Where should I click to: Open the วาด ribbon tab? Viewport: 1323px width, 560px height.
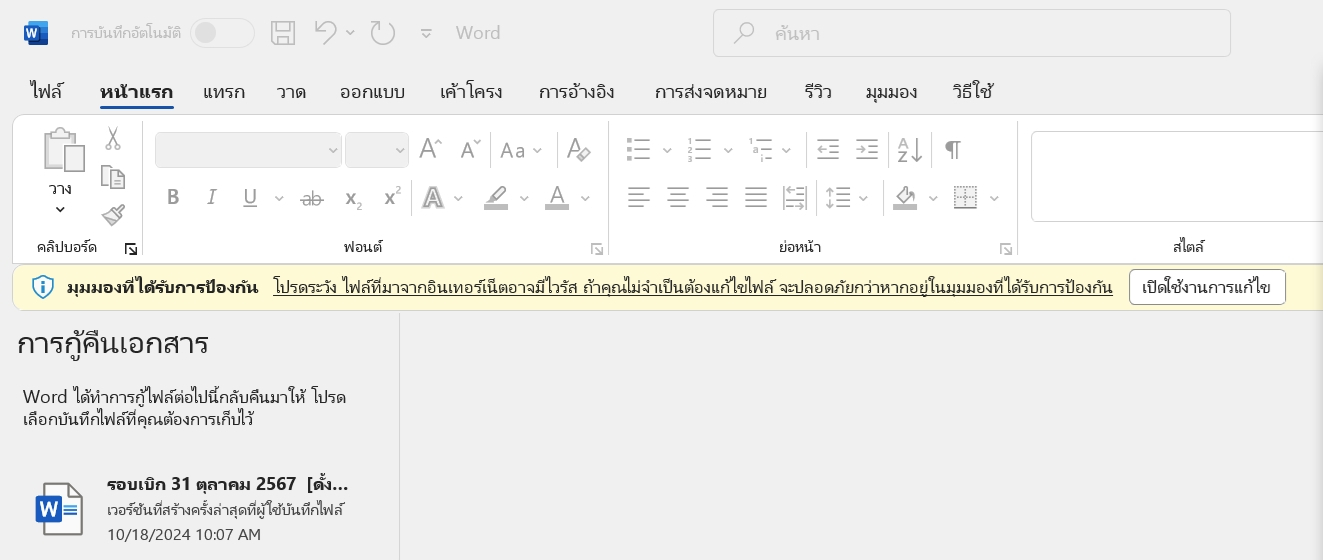click(291, 92)
